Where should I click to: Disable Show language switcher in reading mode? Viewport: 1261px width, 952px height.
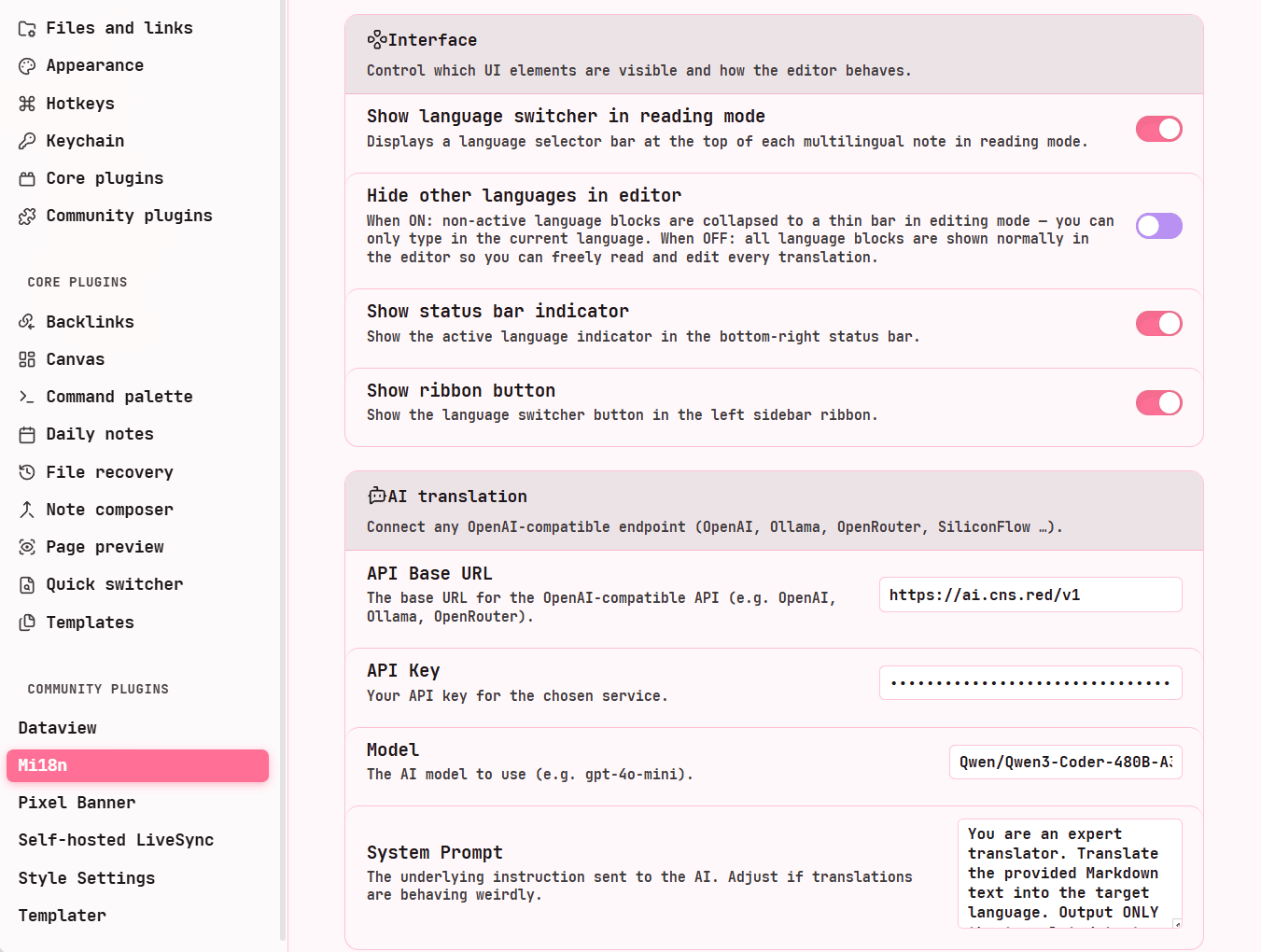[x=1158, y=129]
